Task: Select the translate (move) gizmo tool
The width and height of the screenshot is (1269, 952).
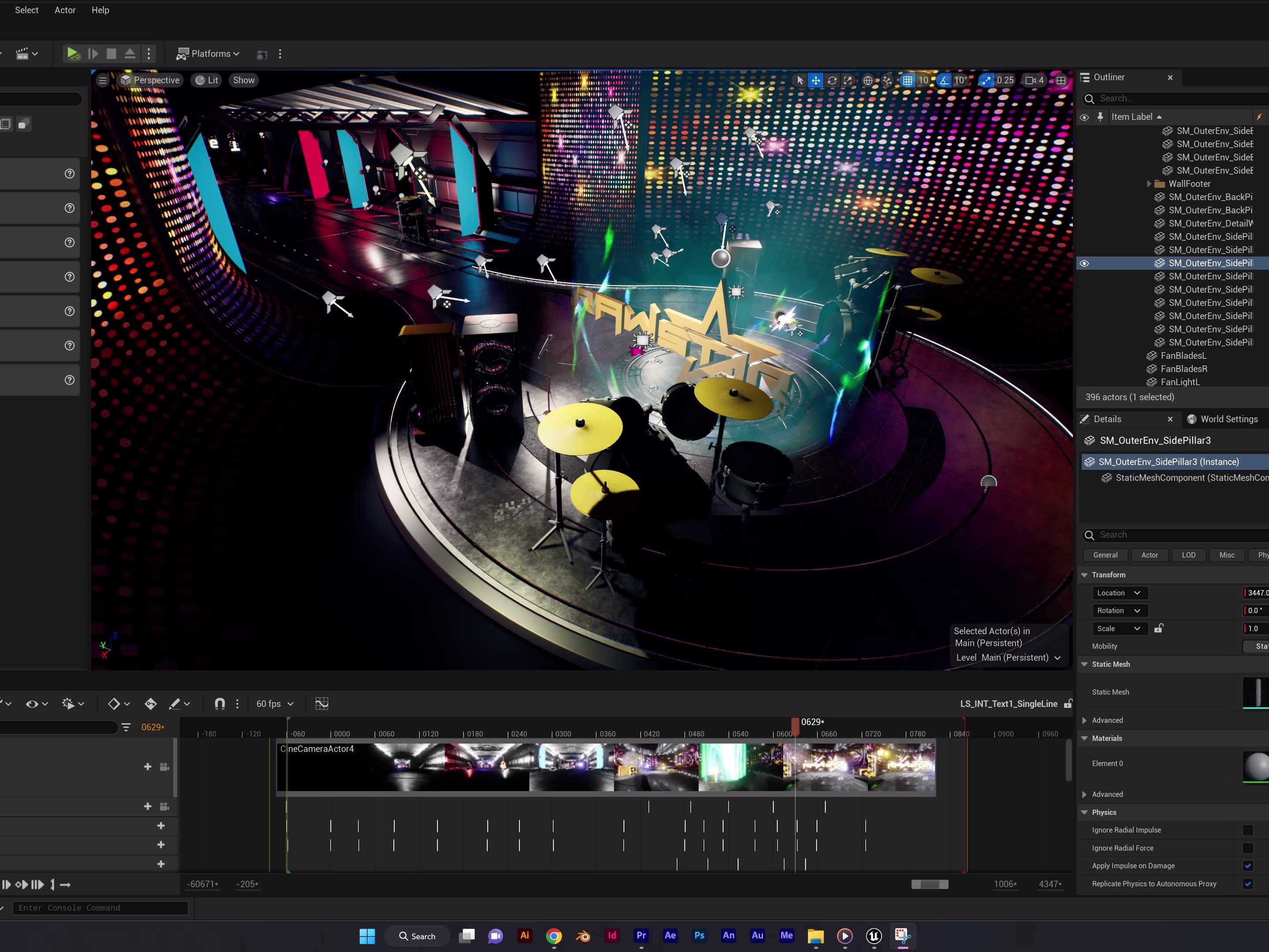Action: tap(815, 80)
